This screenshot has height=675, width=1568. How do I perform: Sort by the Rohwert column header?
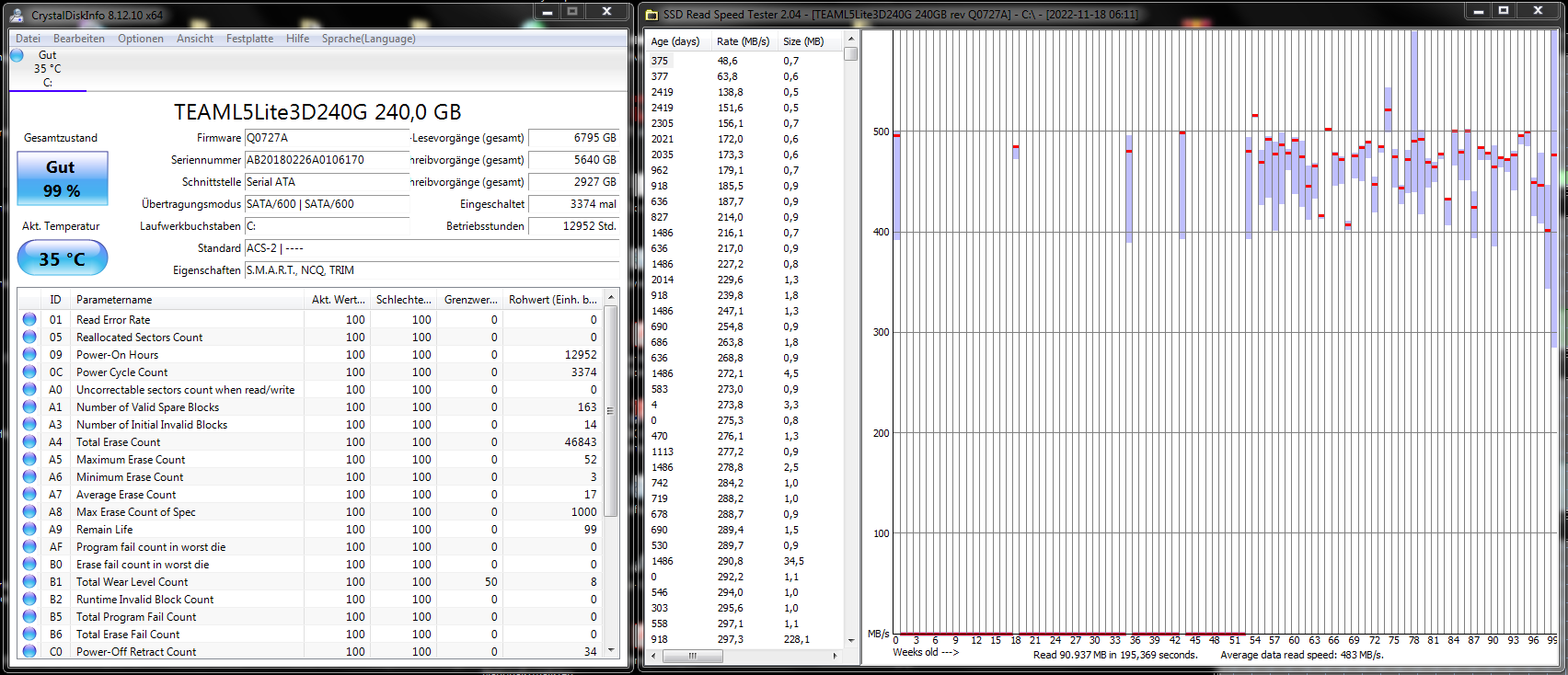click(553, 300)
